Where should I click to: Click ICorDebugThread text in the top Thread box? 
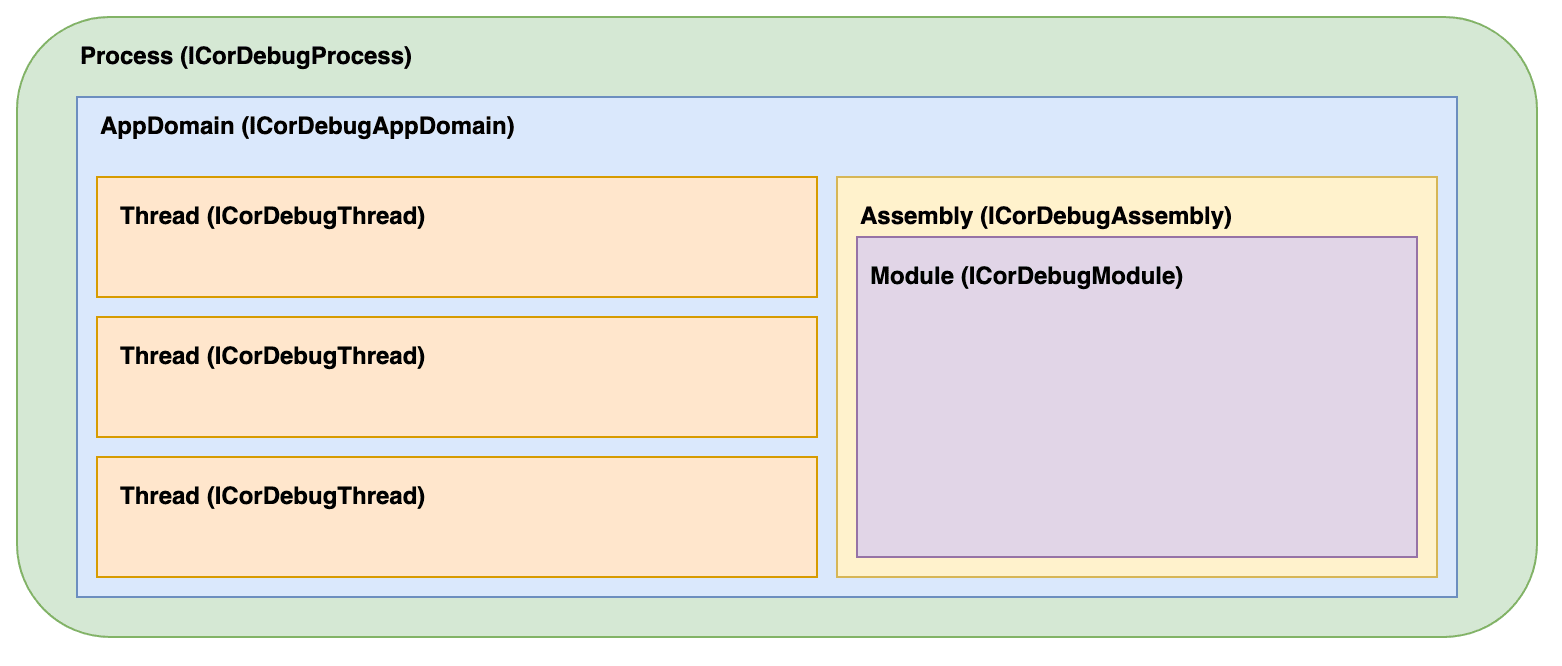(316, 216)
